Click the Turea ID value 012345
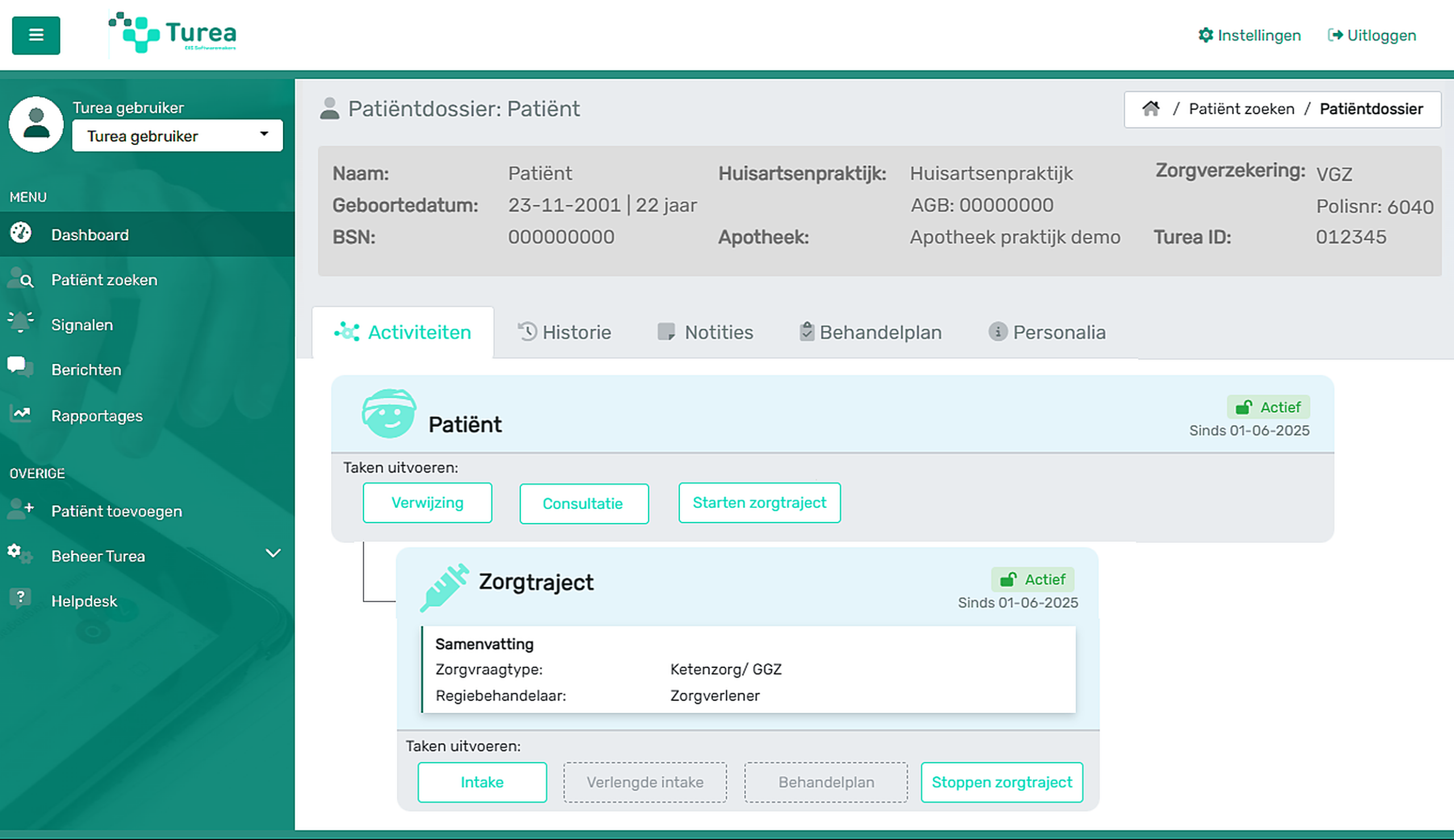Image resolution: width=1454 pixels, height=840 pixels. click(1351, 237)
